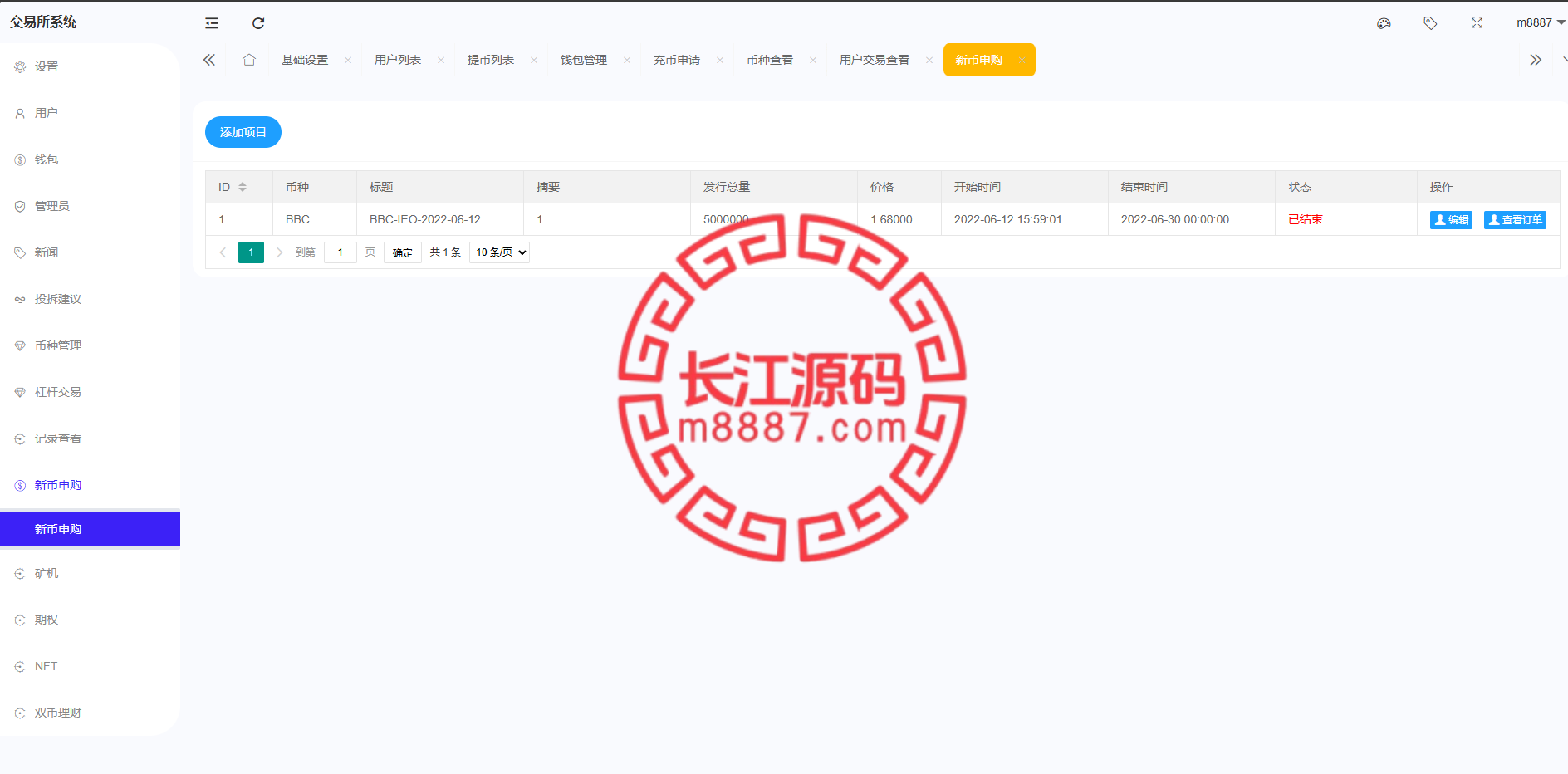Image resolution: width=1568 pixels, height=774 pixels.
Task: Close the 币种查看 tab
Action: [813, 60]
